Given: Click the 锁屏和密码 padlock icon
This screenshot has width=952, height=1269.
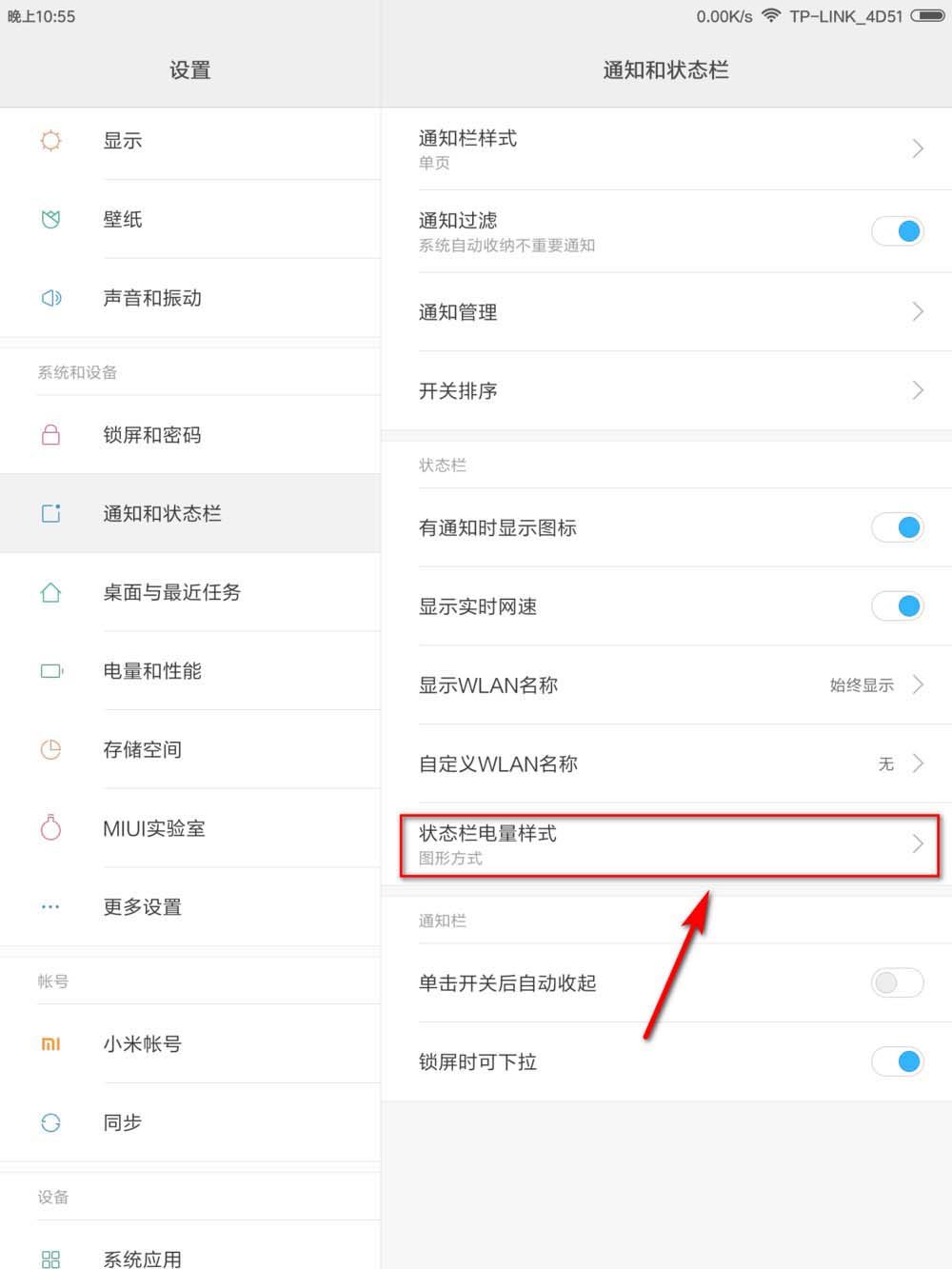Looking at the screenshot, I should (x=51, y=435).
